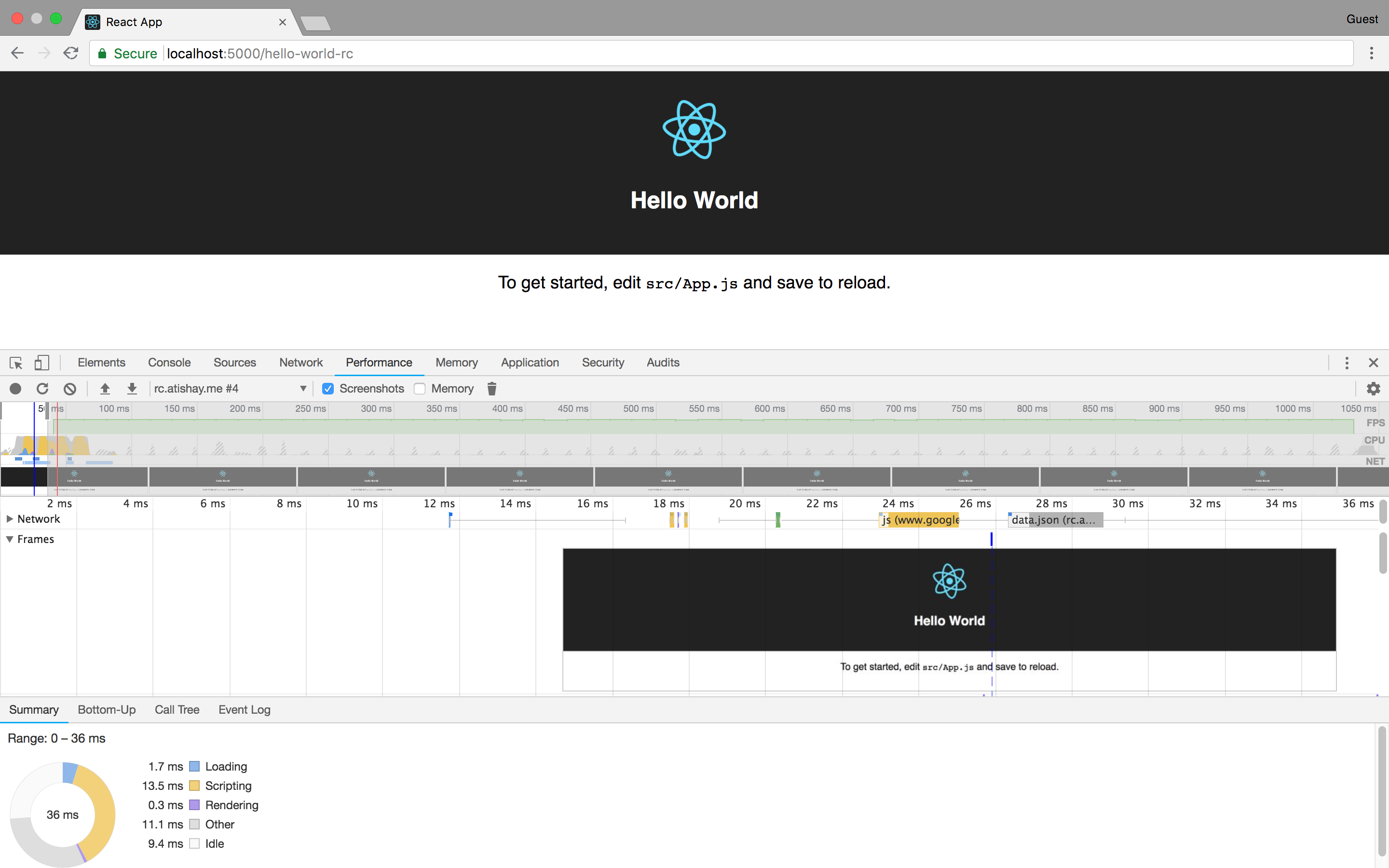Select the Summary tab
This screenshot has height=868, width=1389.
pyautogui.click(x=34, y=710)
